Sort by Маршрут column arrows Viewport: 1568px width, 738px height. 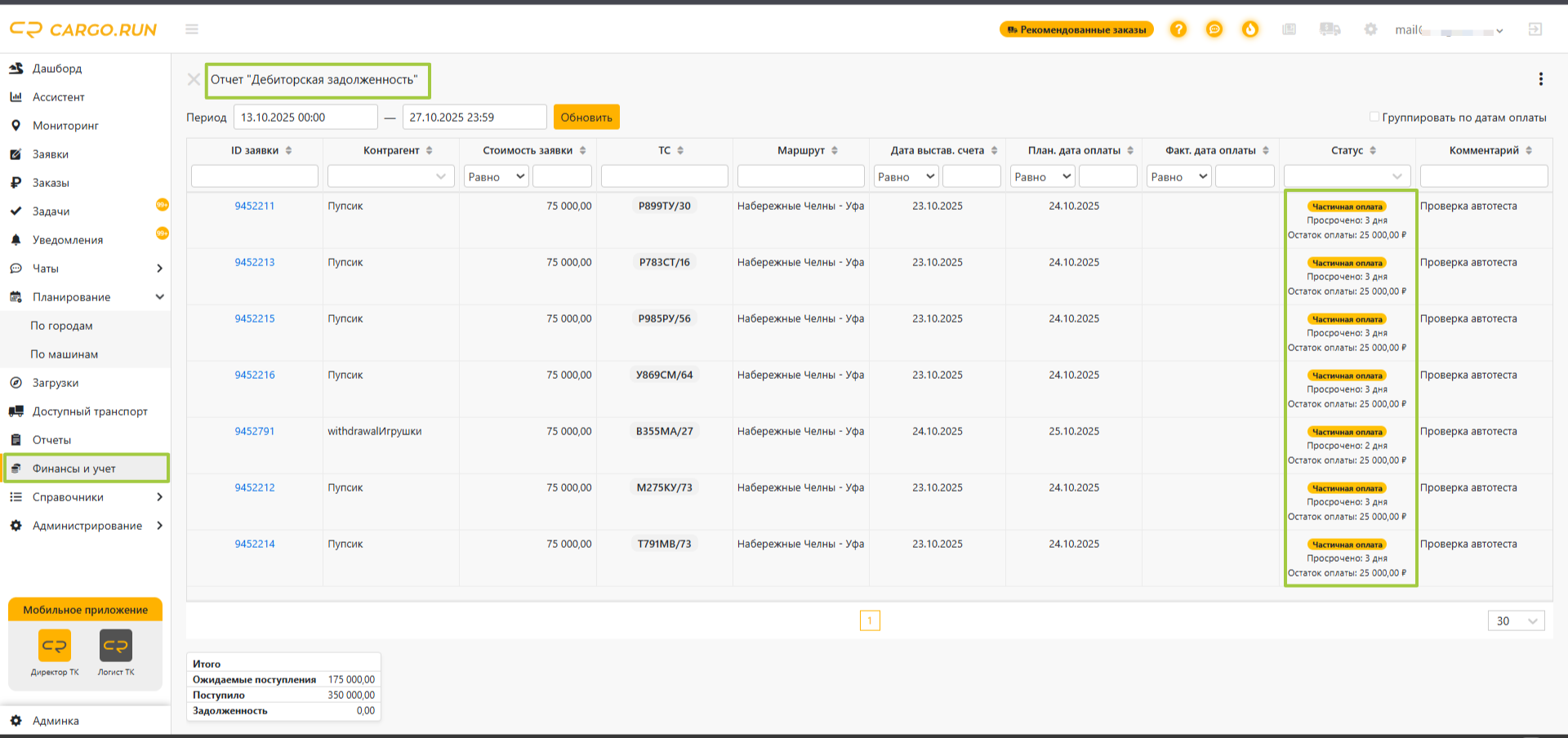click(834, 150)
